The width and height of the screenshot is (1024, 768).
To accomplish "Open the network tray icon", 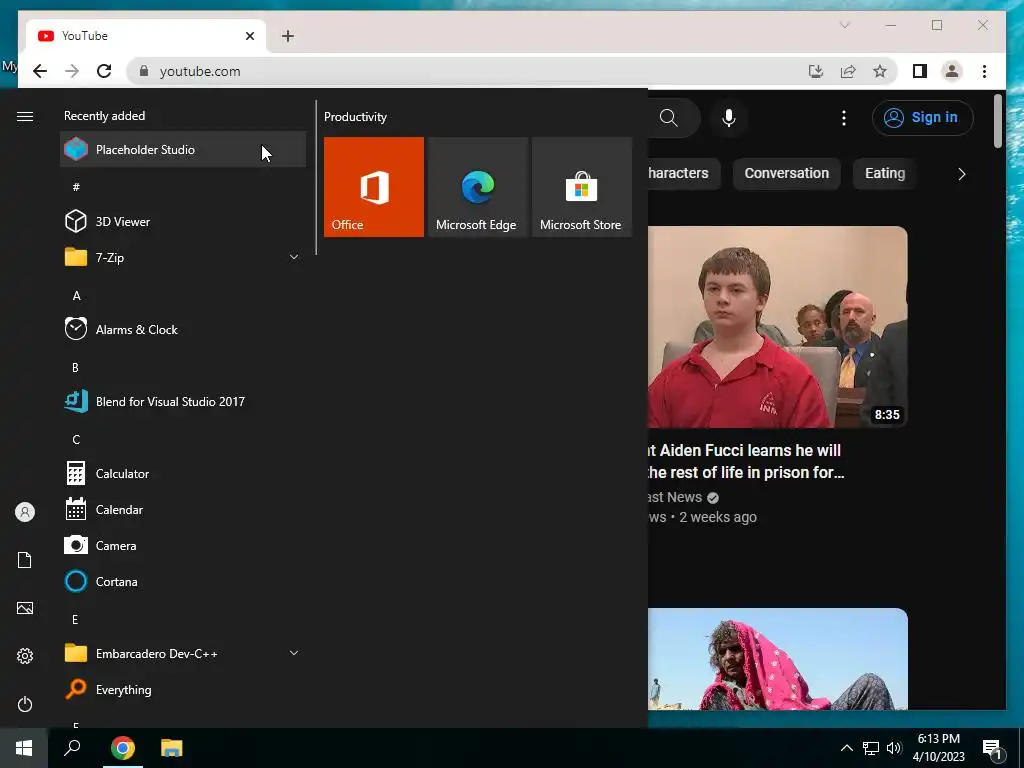I will (x=871, y=748).
